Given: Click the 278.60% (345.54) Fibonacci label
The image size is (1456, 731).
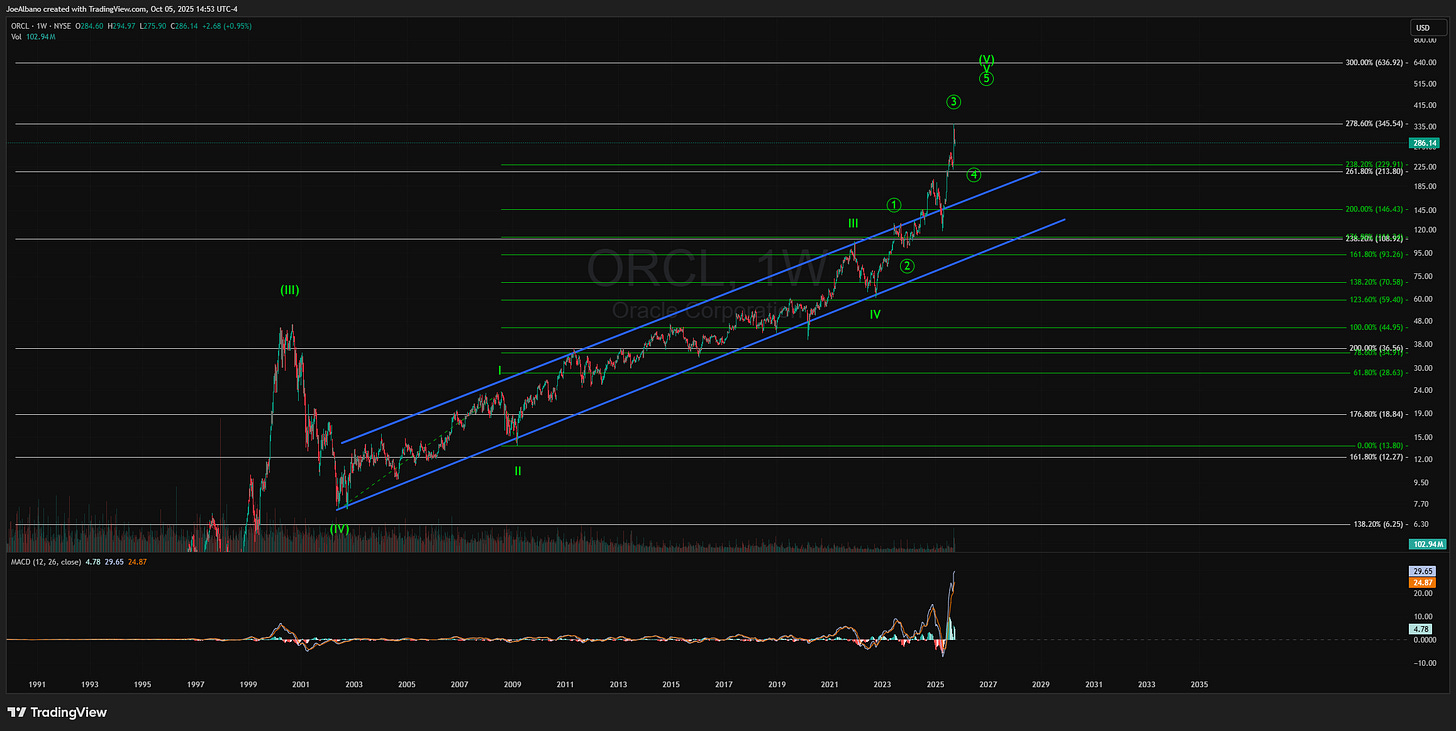Looking at the screenshot, I should 1375,124.
